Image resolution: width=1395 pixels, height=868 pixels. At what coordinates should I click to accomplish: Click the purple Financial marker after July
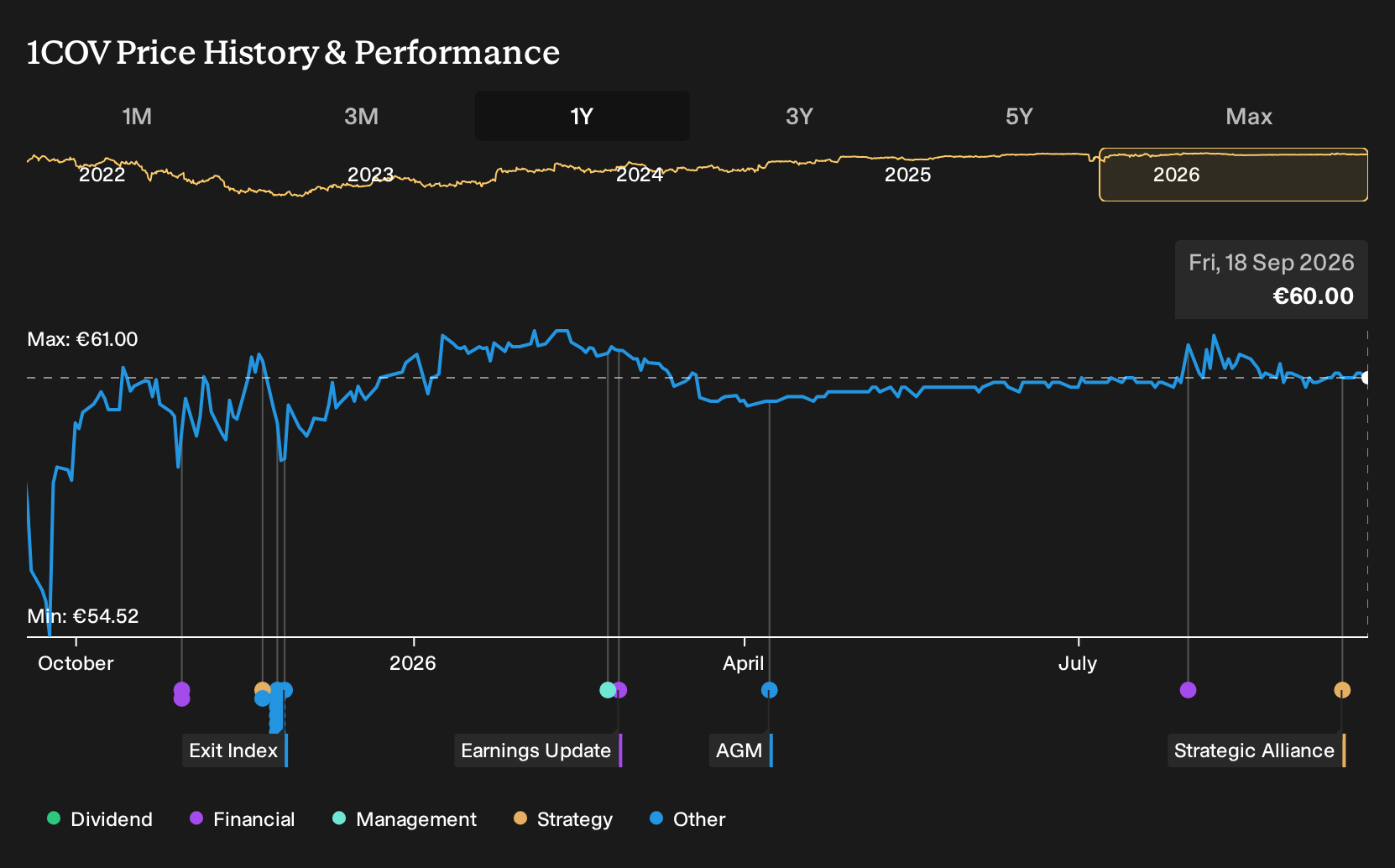tap(1188, 690)
